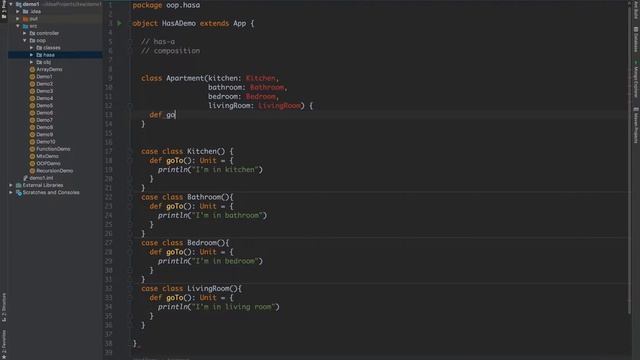
Task: Click the "// composition" comment line
Action: pos(171,51)
